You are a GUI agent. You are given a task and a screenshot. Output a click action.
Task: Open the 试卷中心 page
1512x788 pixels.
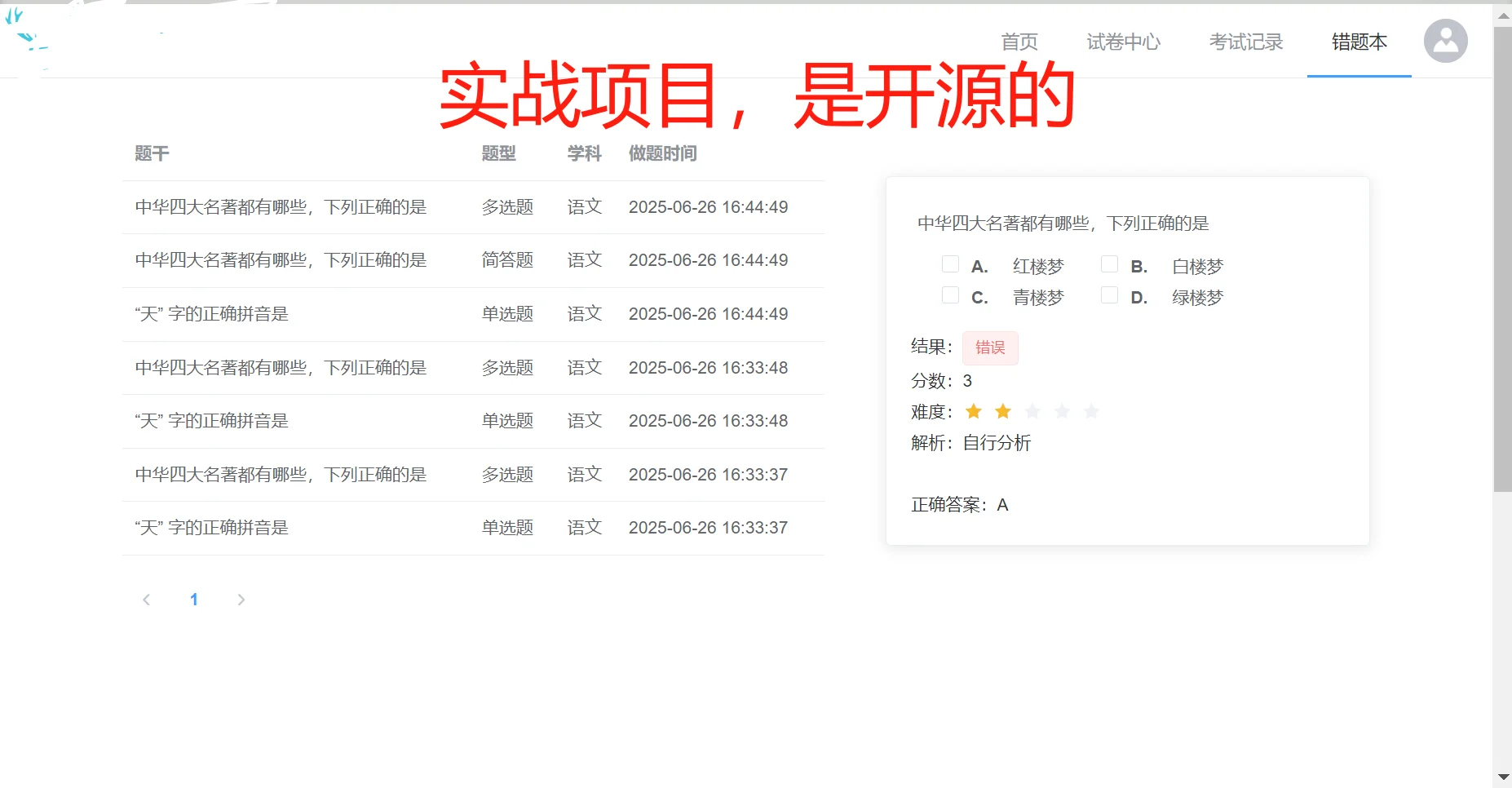1123,42
